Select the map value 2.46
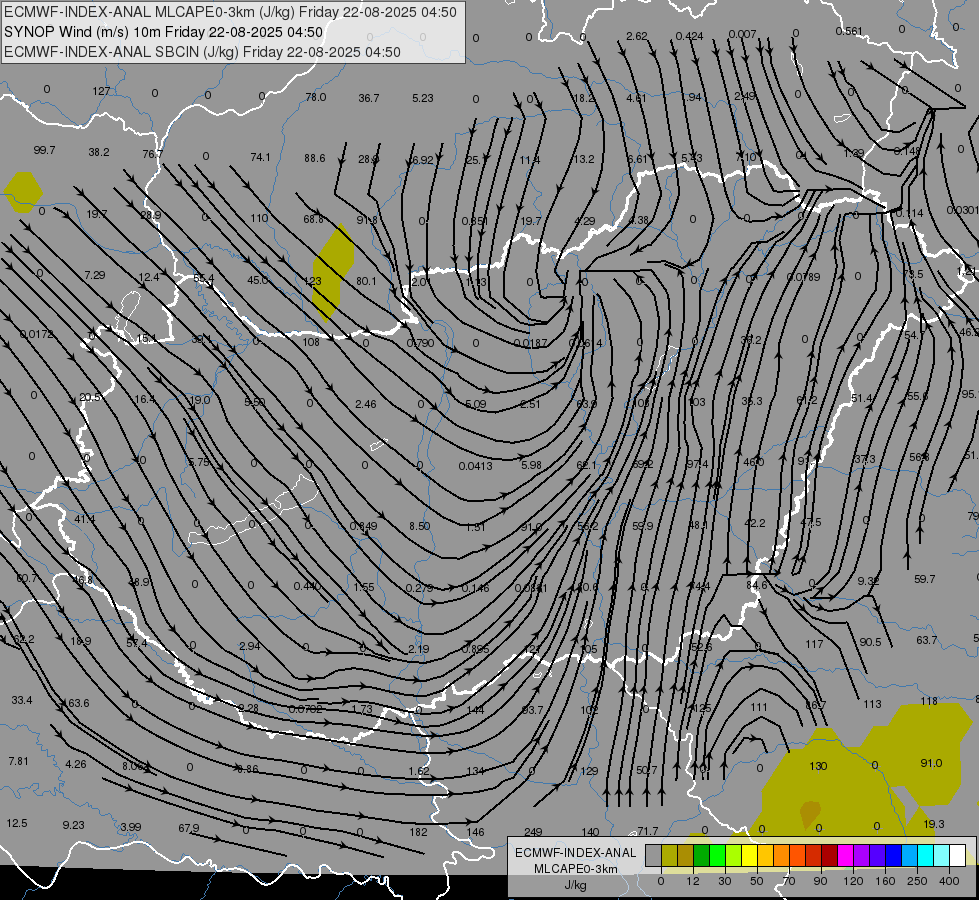The image size is (979, 900). point(365,404)
